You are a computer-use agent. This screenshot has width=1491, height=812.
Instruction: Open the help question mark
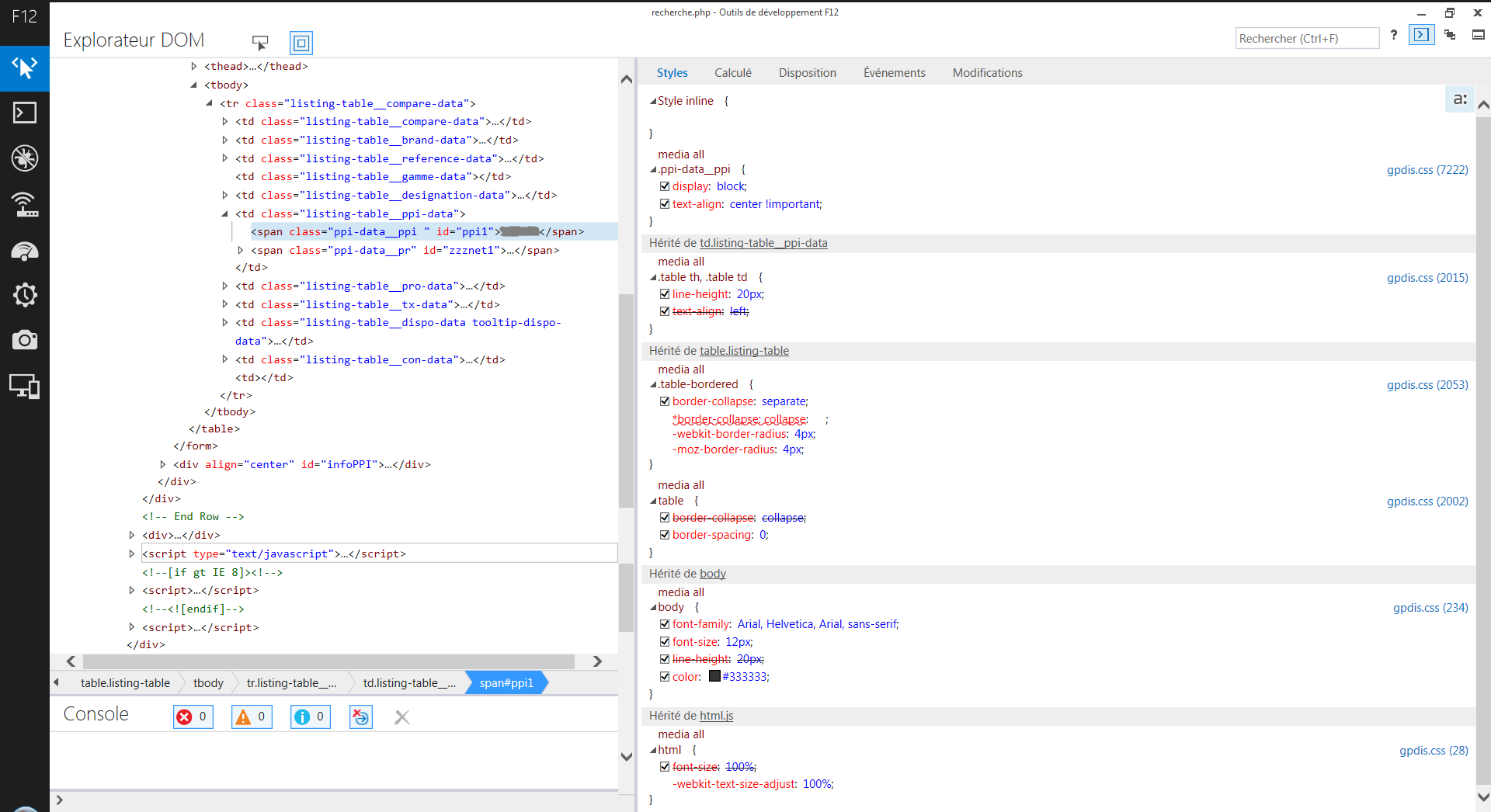coord(1394,35)
